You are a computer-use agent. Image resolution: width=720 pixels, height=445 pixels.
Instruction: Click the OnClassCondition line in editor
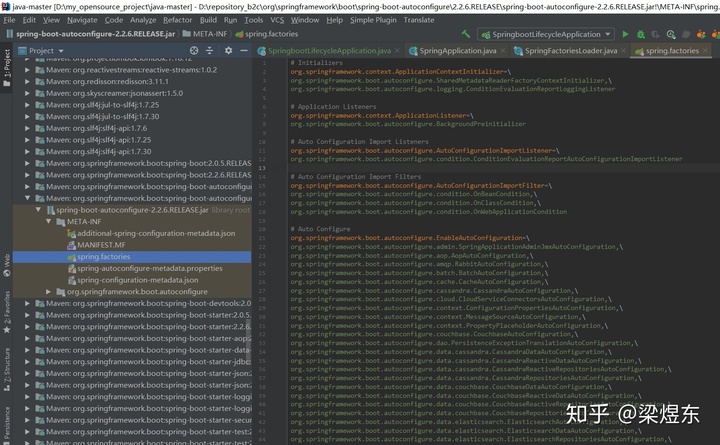(415, 203)
